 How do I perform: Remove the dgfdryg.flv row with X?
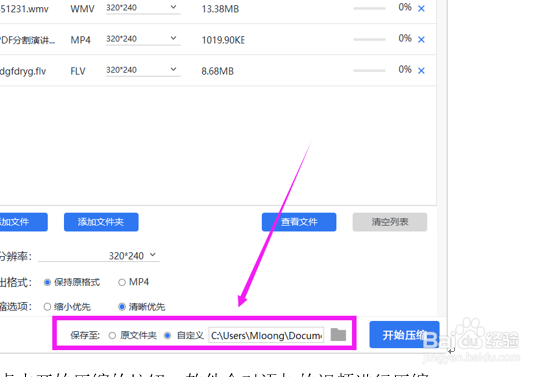[x=421, y=71]
